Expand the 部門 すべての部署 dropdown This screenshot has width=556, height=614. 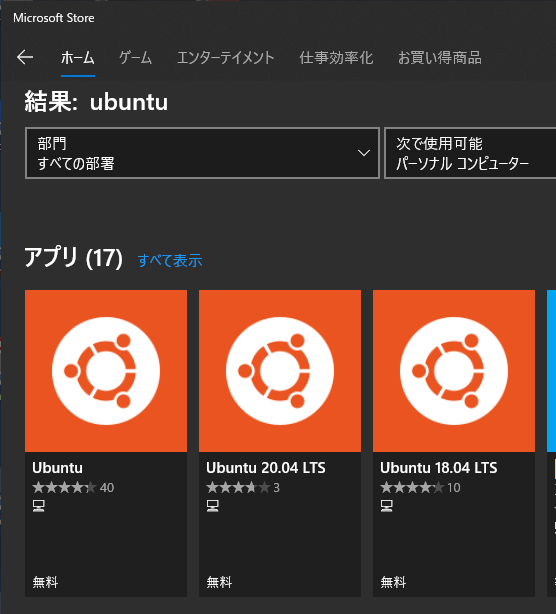coord(202,153)
